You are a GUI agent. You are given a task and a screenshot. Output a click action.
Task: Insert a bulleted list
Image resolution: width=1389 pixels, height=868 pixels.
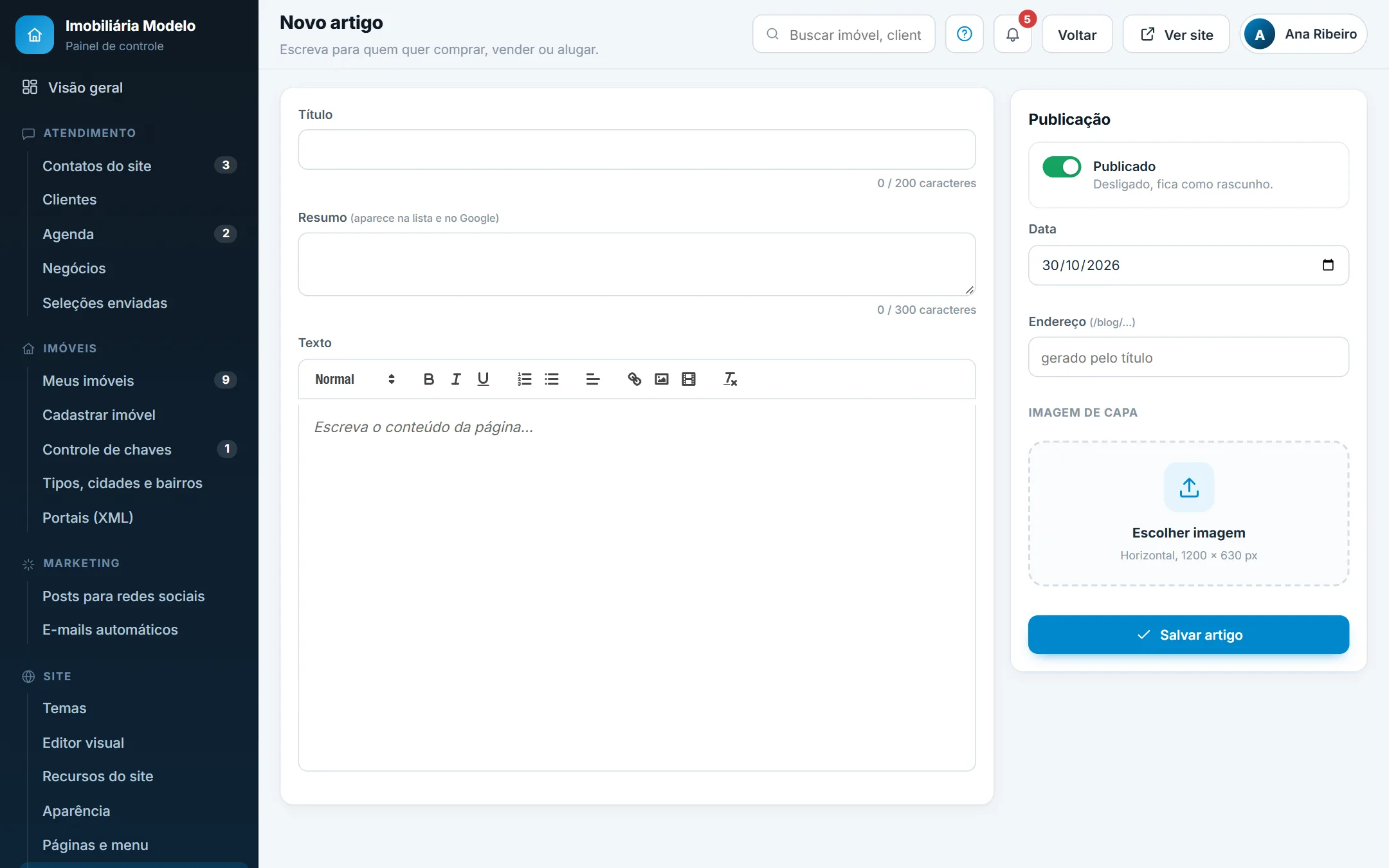(552, 379)
